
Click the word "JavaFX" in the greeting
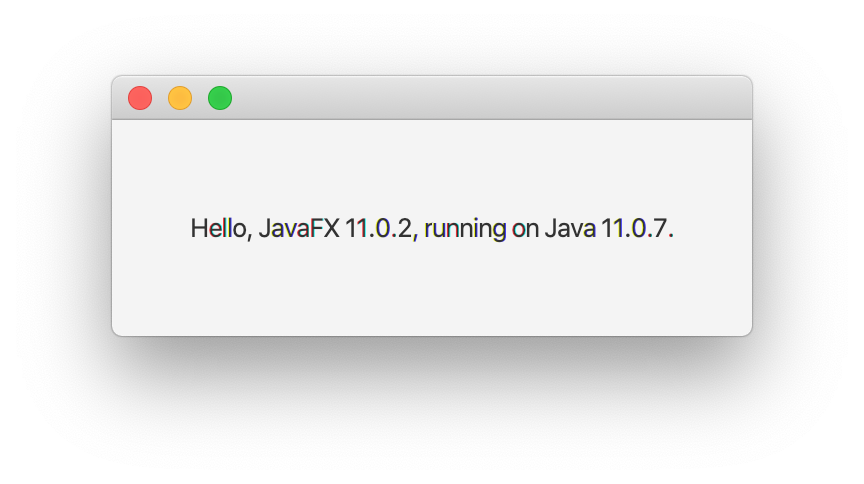pyautogui.click(x=299, y=229)
